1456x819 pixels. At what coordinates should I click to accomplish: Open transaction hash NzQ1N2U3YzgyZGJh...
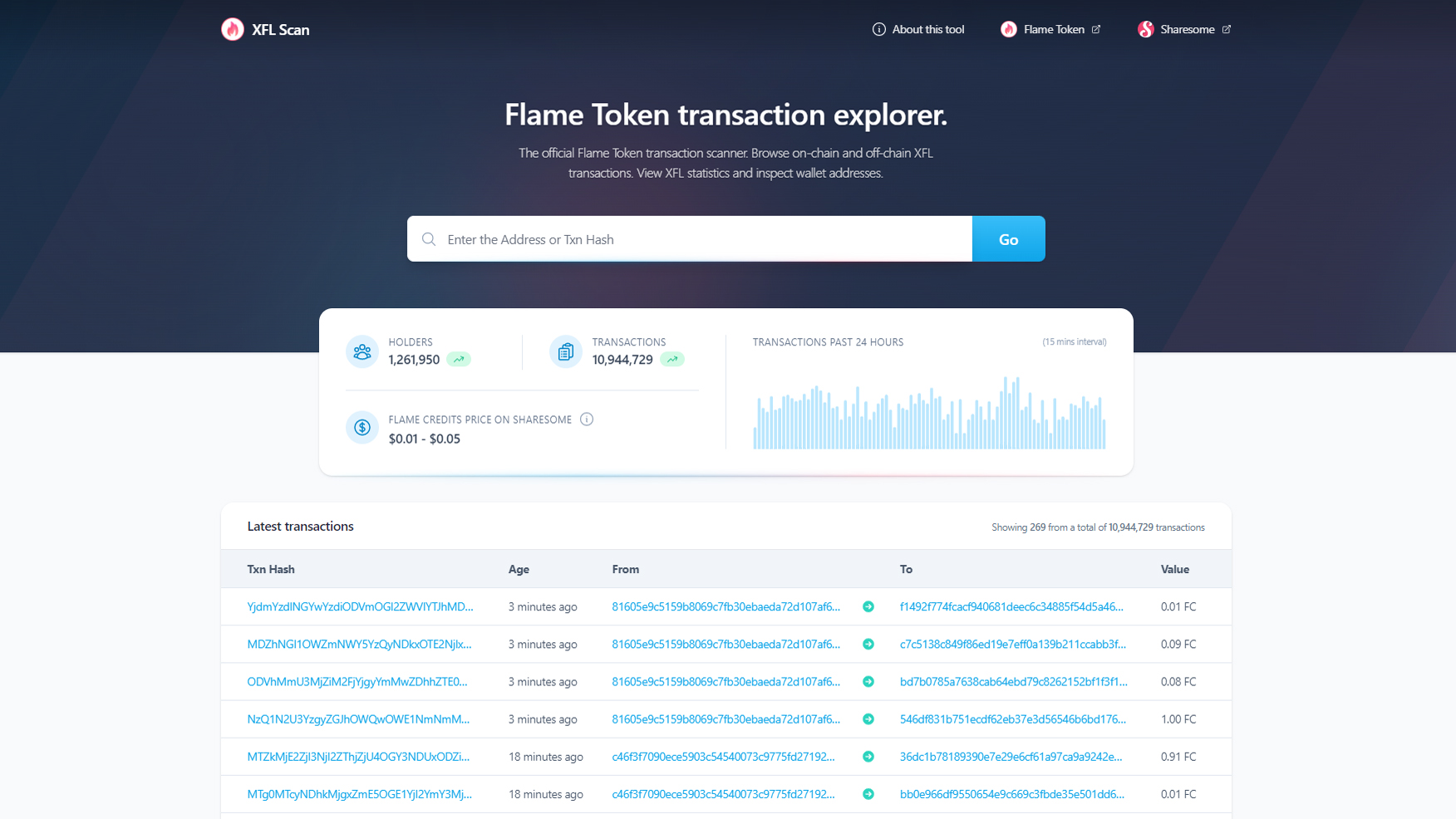coord(358,719)
